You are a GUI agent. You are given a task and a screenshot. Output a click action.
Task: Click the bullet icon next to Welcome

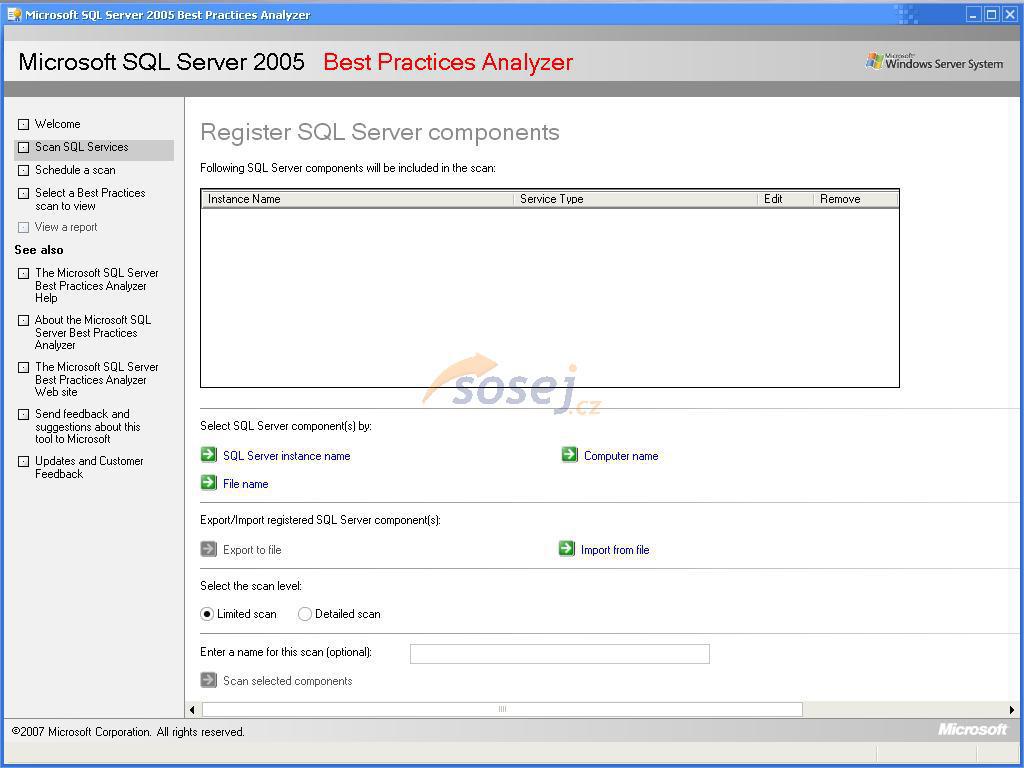coord(24,124)
